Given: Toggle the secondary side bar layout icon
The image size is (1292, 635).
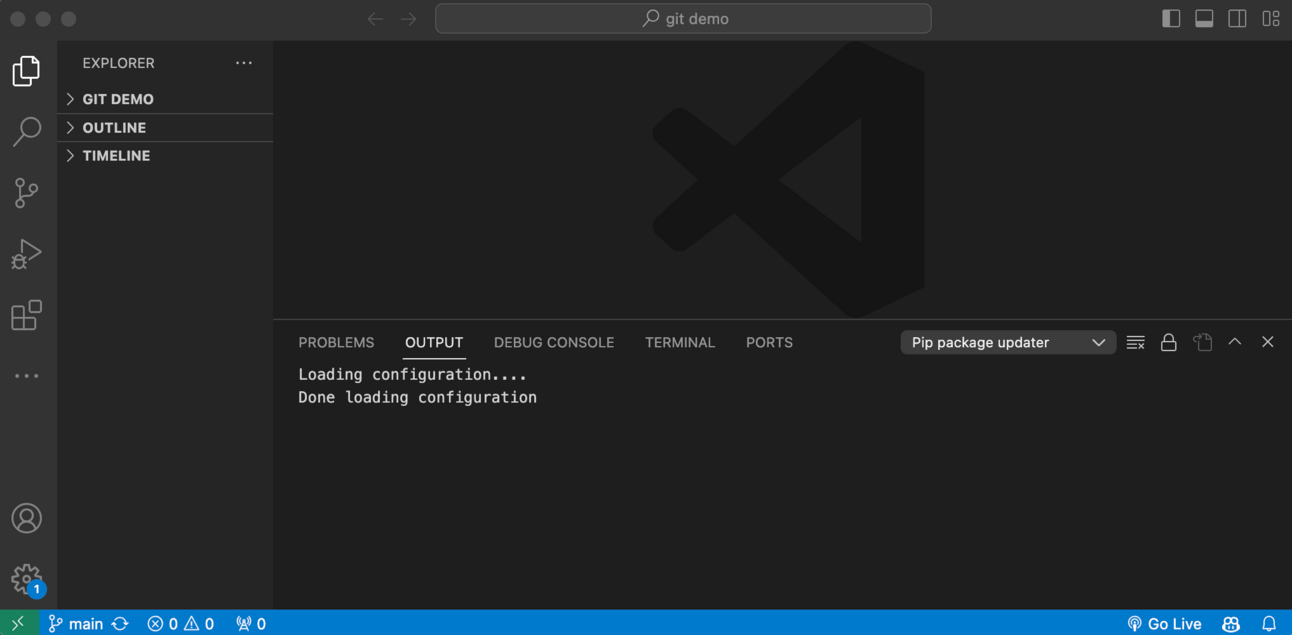Looking at the screenshot, I should (1237, 19).
